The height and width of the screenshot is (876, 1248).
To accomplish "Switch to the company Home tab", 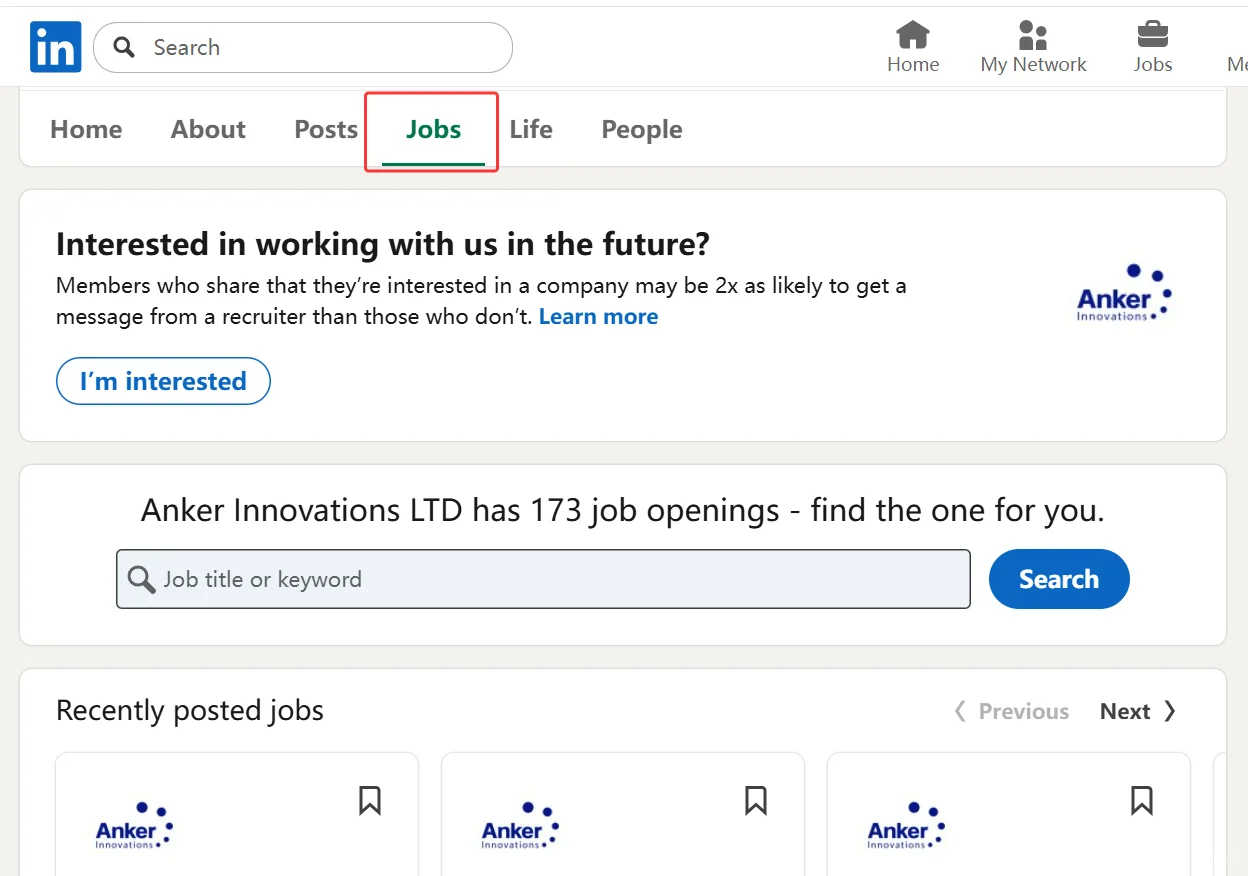I will coord(86,129).
